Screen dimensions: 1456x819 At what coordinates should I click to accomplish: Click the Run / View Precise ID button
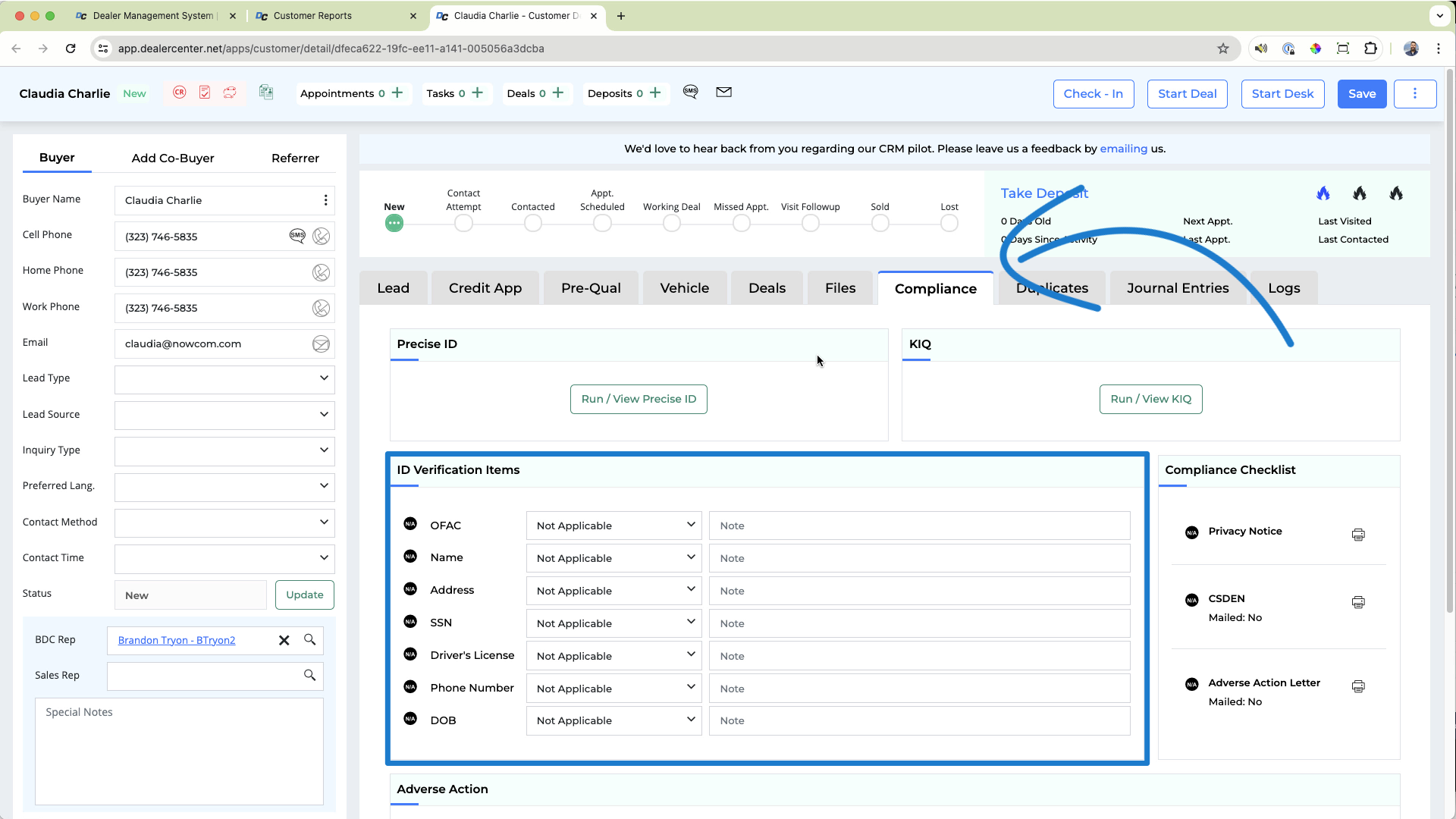(x=639, y=399)
